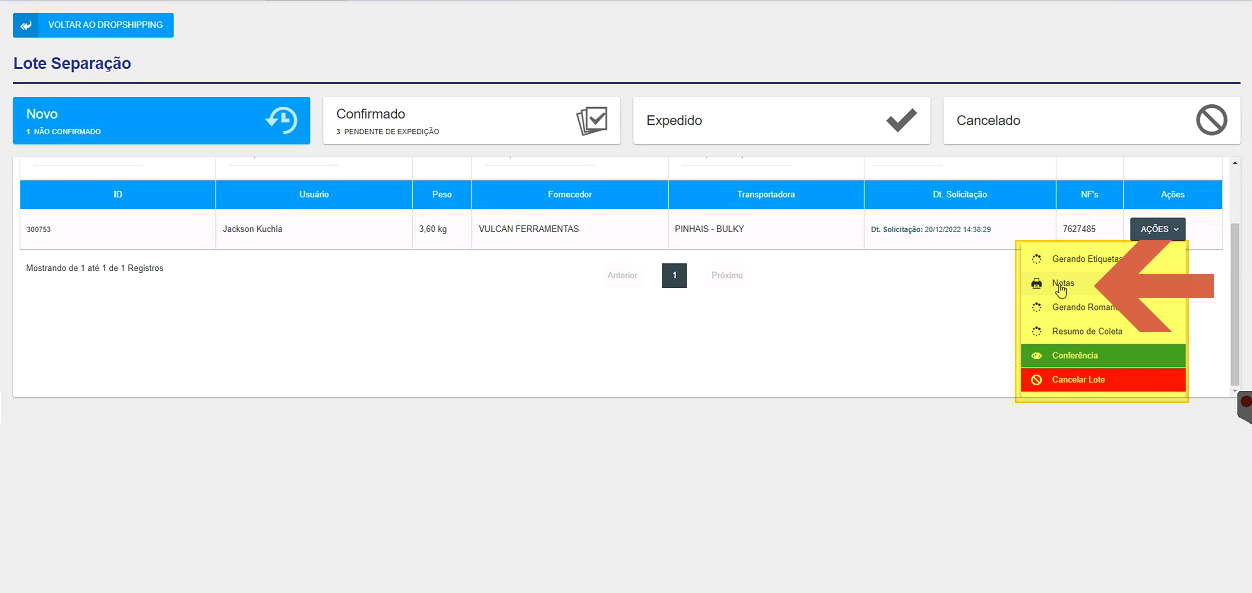Click the vertical scrollbar of the table panel
Viewport: 1252px width, 593px height.
1235,275
